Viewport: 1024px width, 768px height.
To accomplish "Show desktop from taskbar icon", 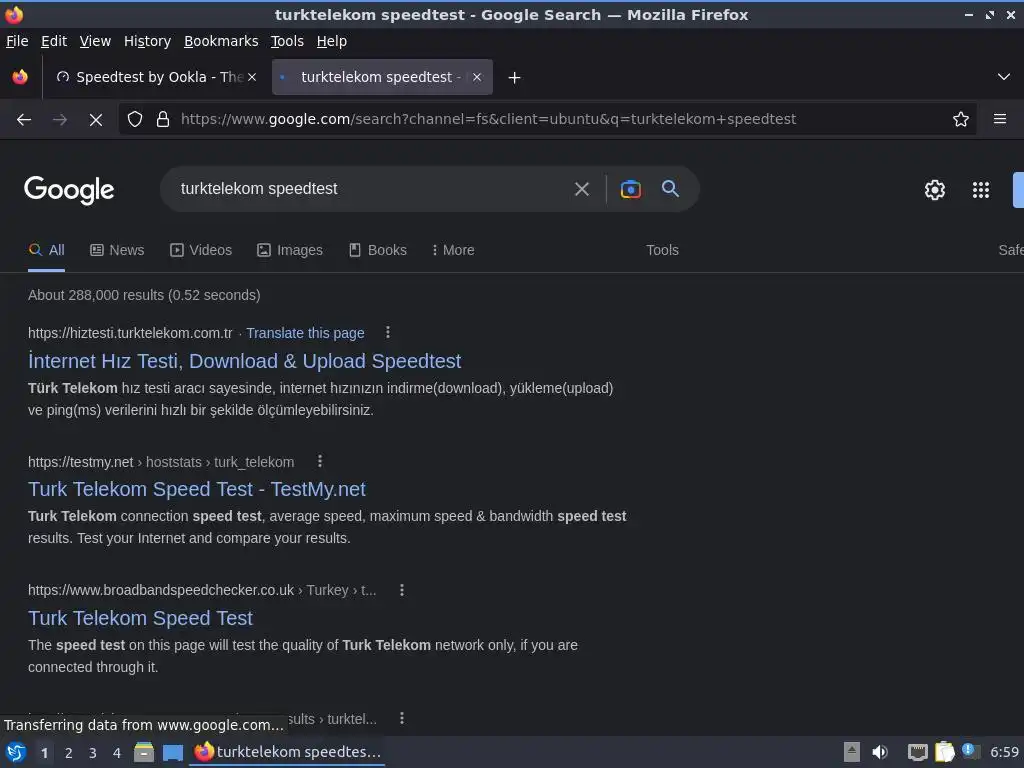I will pyautogui.click(x=173, y=753).
